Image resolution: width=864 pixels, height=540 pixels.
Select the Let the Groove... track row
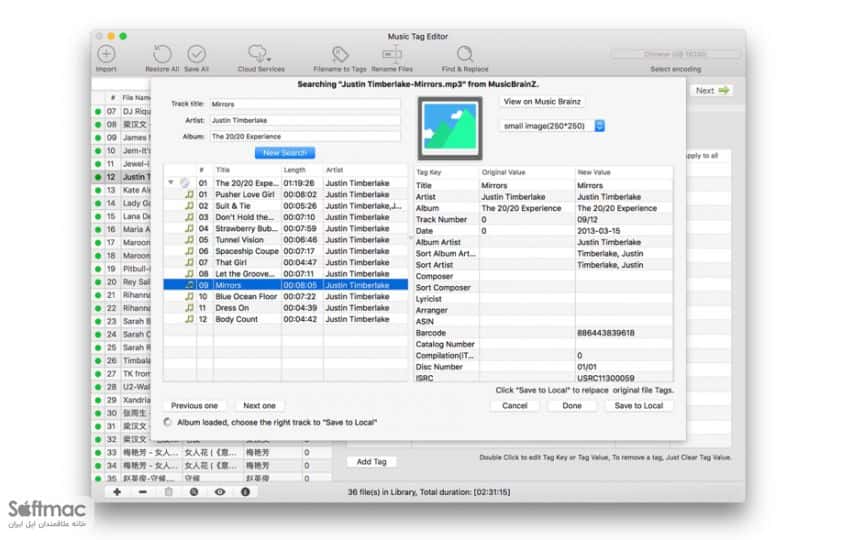[285, 274]
